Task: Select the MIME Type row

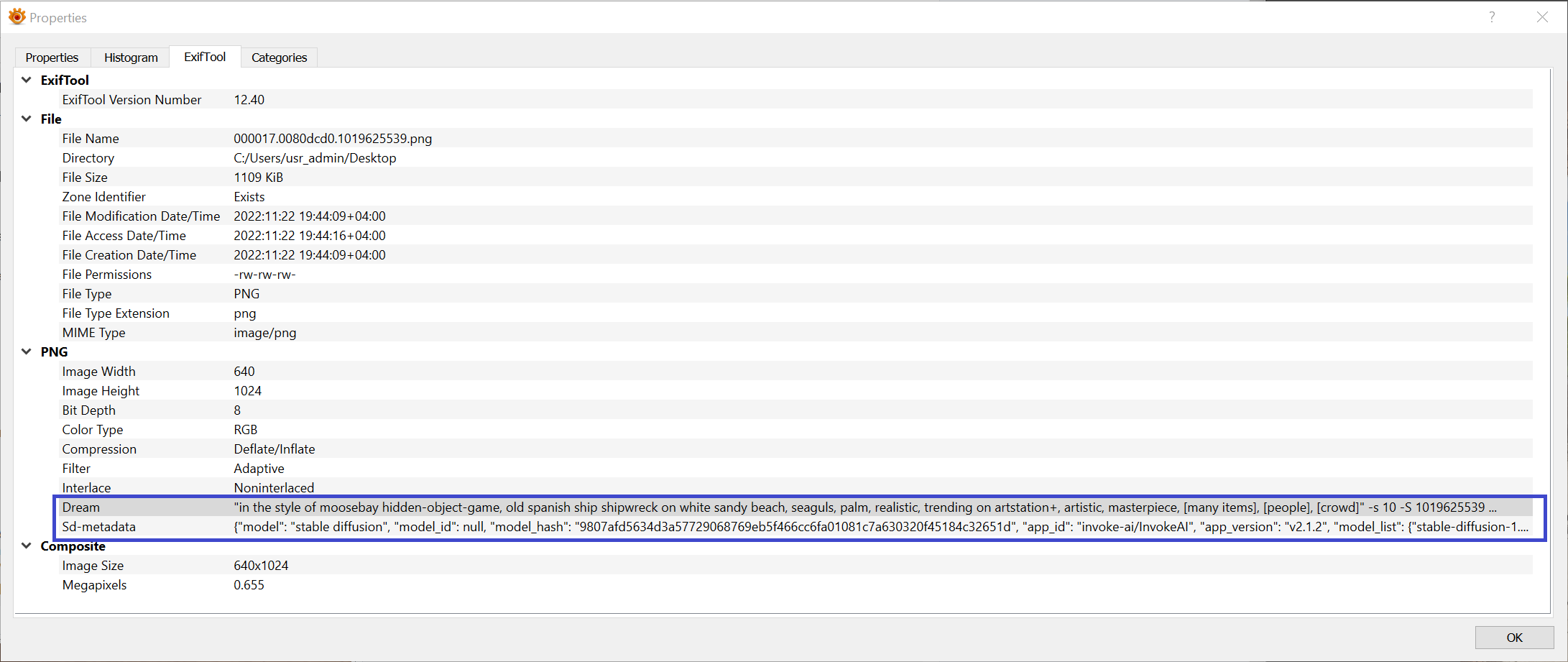Action: pos(795,332)
